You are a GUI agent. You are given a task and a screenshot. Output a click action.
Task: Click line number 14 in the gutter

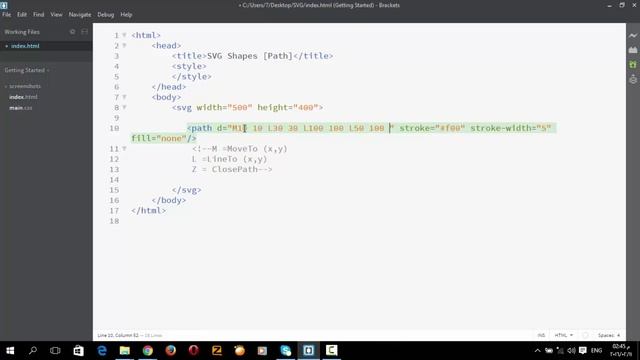(x=114, y=180)
